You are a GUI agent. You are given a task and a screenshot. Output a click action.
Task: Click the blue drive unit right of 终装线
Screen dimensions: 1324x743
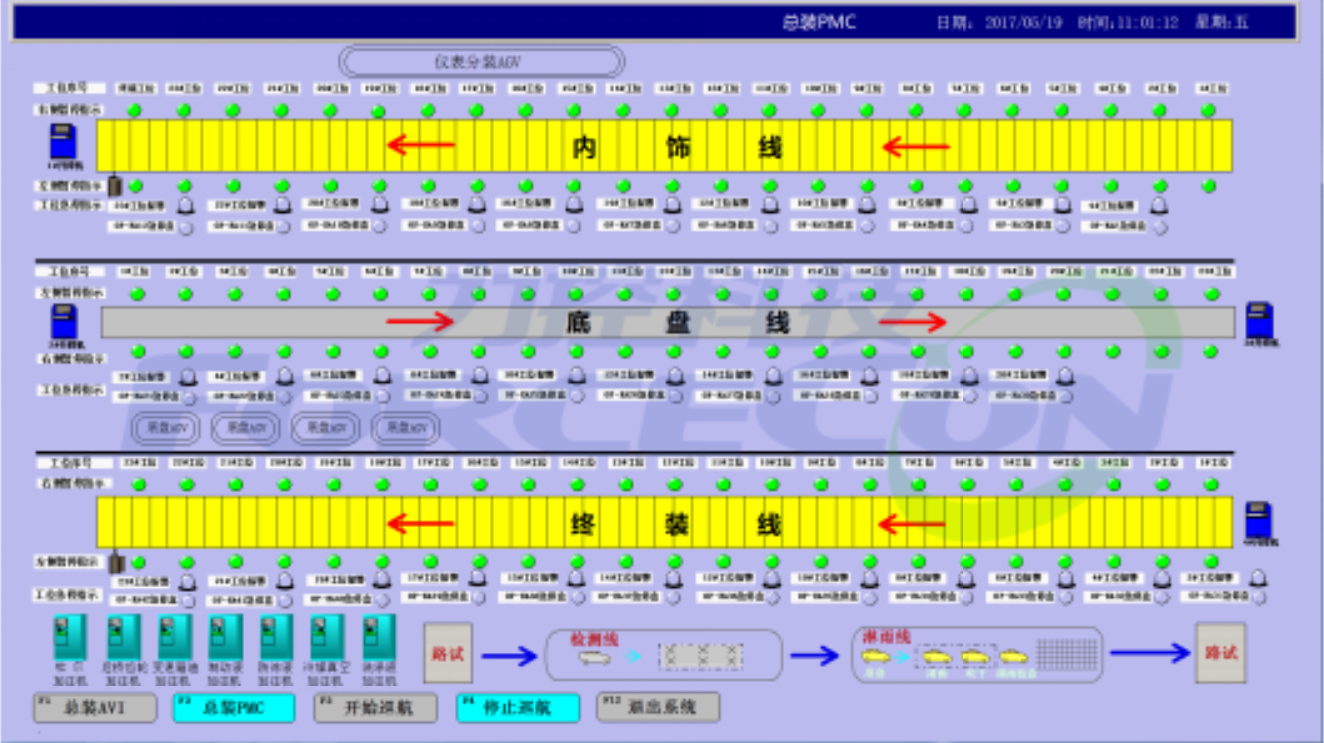(1258, 521)
